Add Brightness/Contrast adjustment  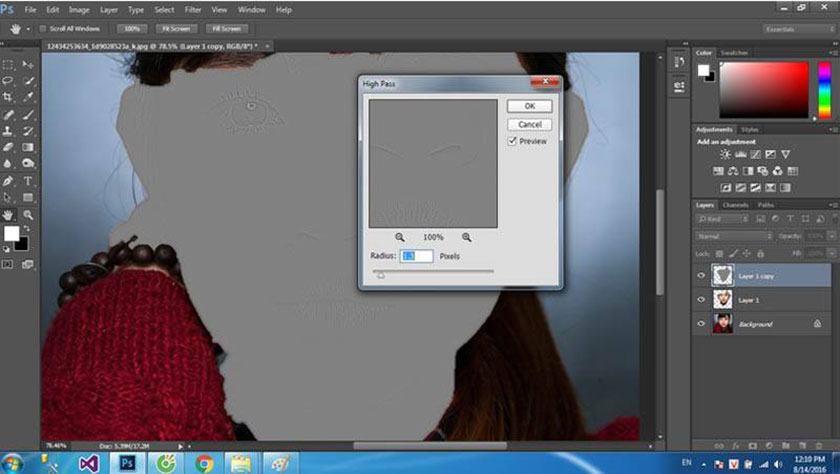click(x=725, y=154)
